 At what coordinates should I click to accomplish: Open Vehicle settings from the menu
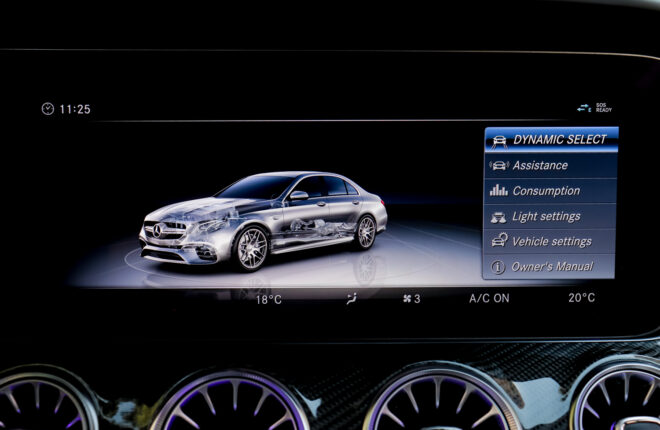pyautogui.click(x=549, y=242)
